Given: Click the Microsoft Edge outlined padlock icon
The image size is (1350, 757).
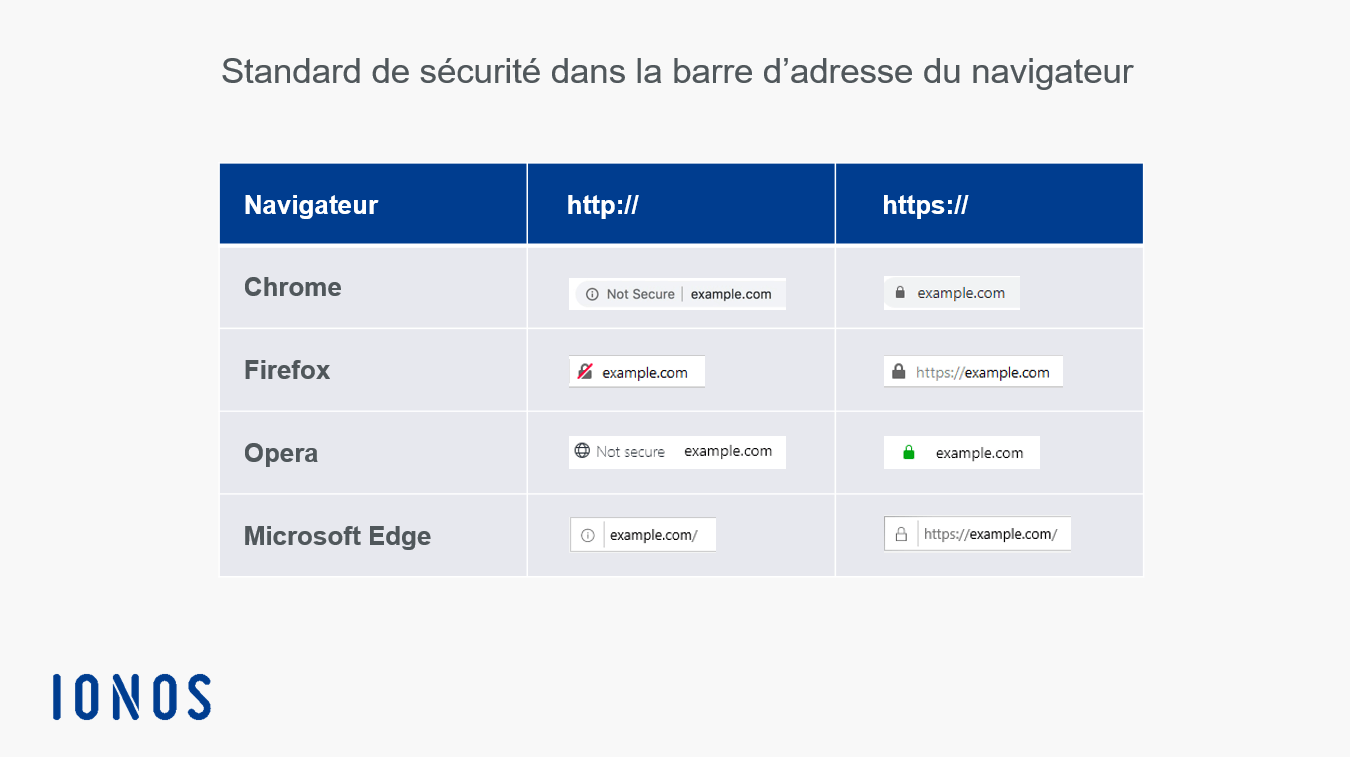Looking at the screenshot, I should point(901,534).
